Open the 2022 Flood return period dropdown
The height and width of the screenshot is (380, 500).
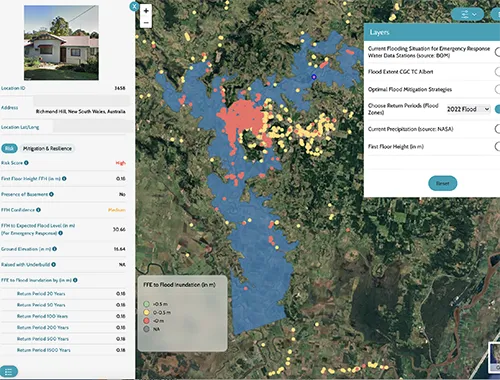coord(468,109)
